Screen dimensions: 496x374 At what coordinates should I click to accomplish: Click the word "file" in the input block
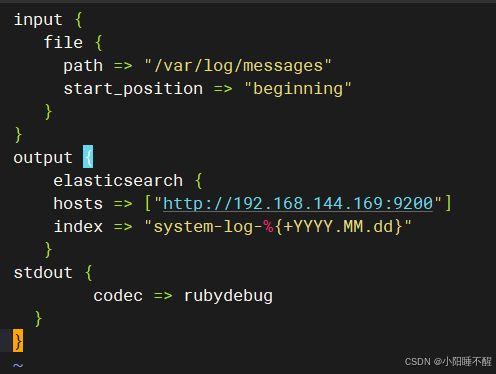pyautogui.click(x=63, y=42)
